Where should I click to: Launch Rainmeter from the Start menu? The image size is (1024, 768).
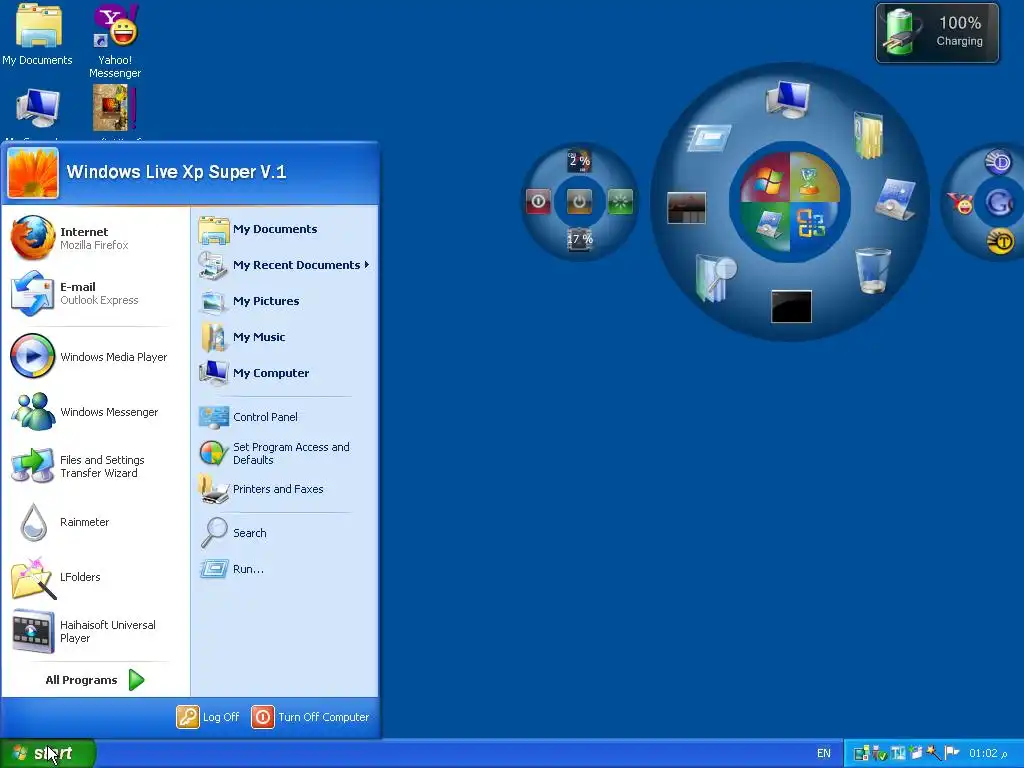pyautogui.click(x=95, y=522)
